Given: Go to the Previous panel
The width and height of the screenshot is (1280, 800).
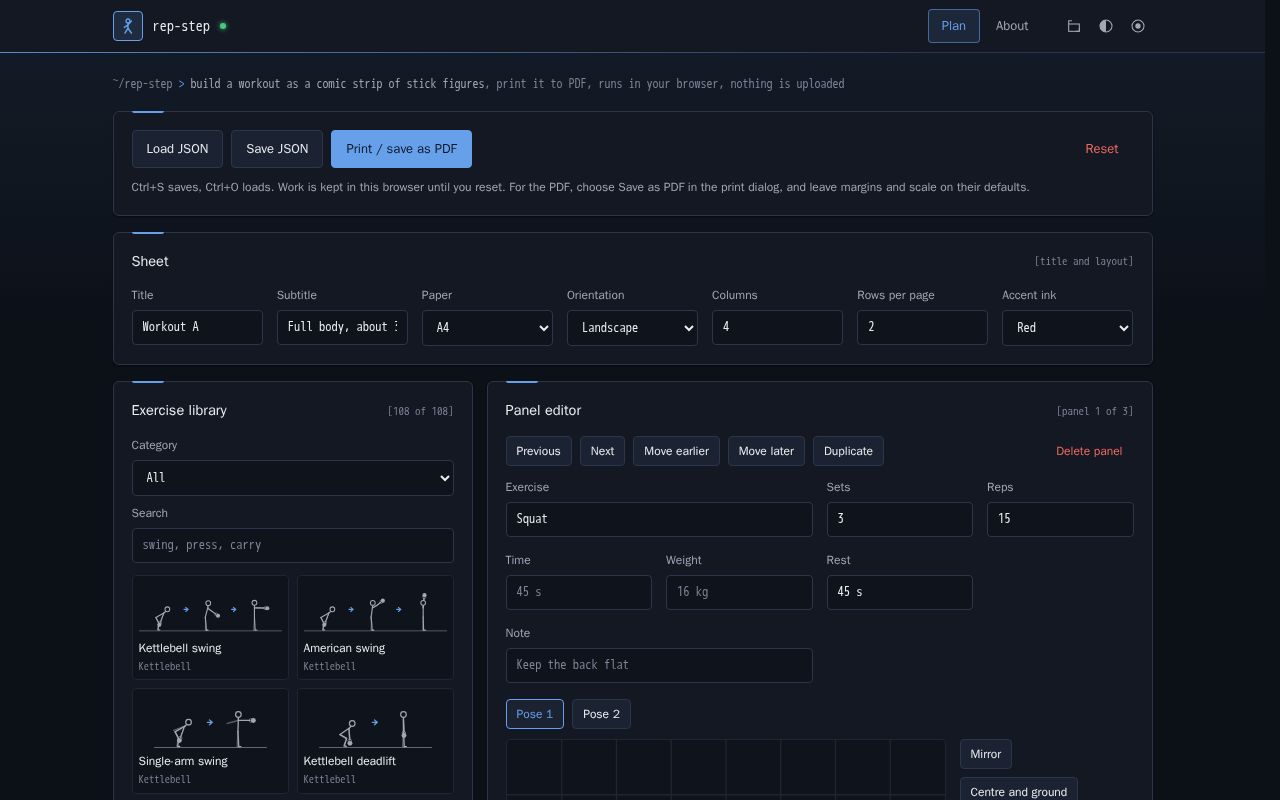Looking at the screenshot, I should 538,451.
